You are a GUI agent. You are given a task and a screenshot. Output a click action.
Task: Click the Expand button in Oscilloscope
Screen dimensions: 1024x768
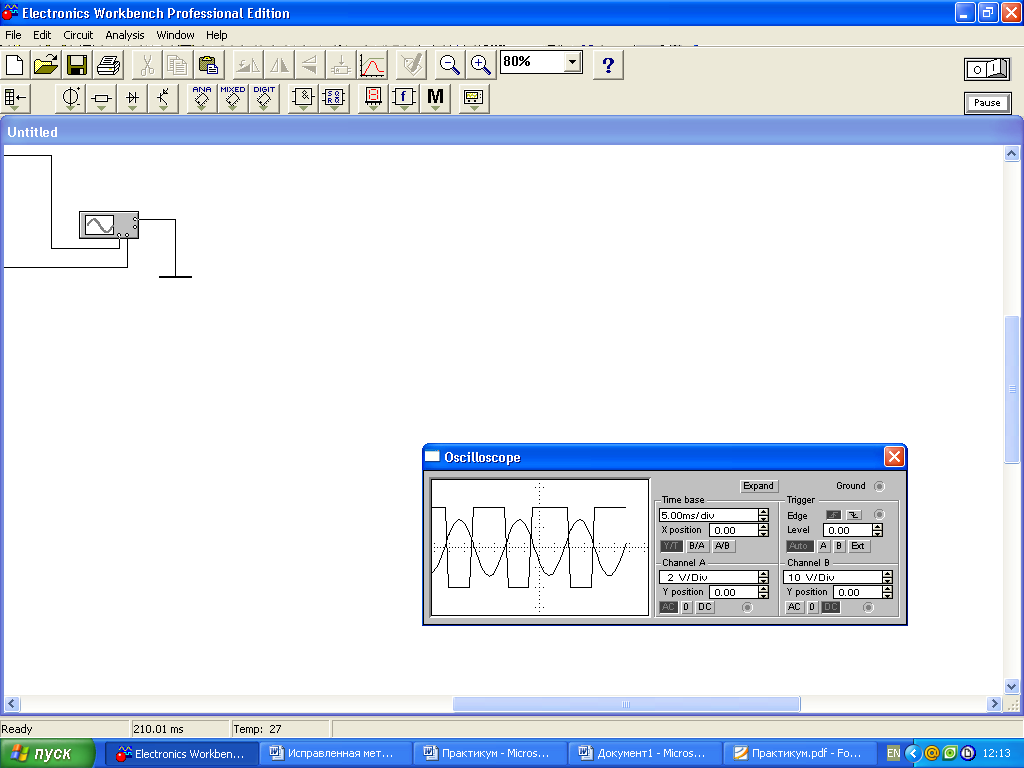tap(758, 486)
